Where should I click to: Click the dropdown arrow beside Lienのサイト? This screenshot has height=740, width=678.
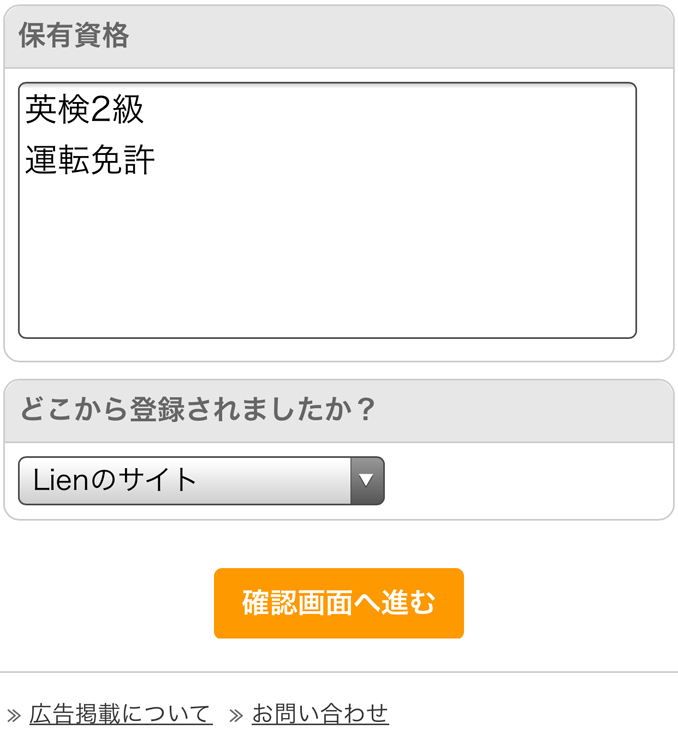pyautogui.click(x=367, y=480)
